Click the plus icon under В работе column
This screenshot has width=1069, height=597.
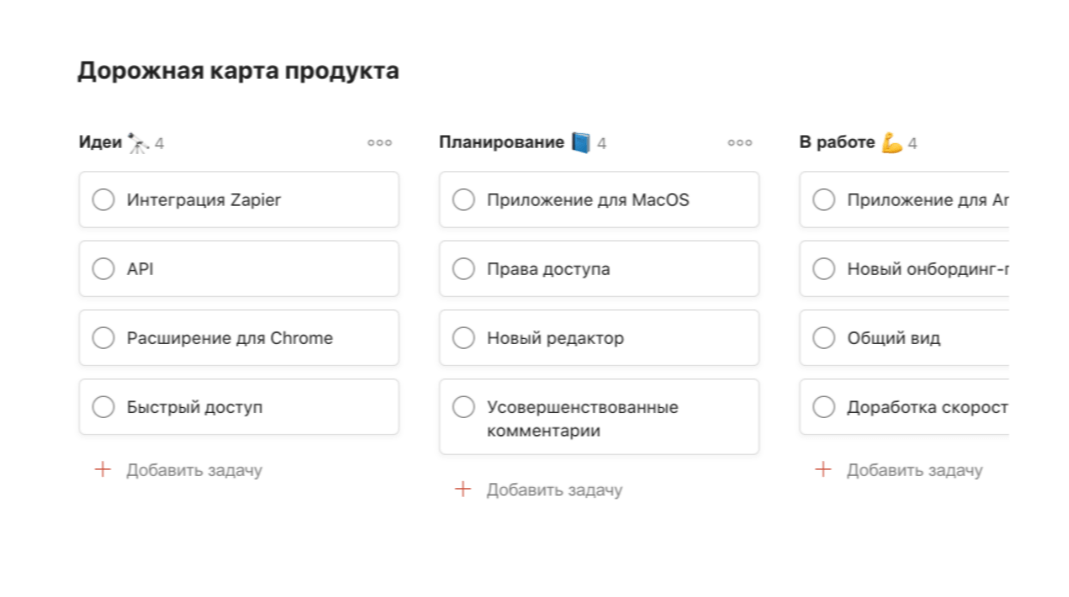pyautogui.click(x=823, y=470)
